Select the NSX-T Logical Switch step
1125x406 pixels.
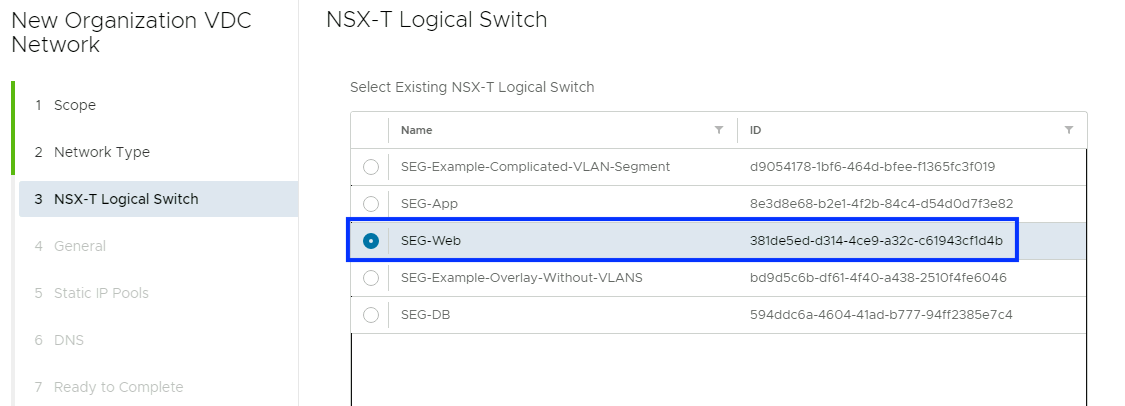click(126, 199)
